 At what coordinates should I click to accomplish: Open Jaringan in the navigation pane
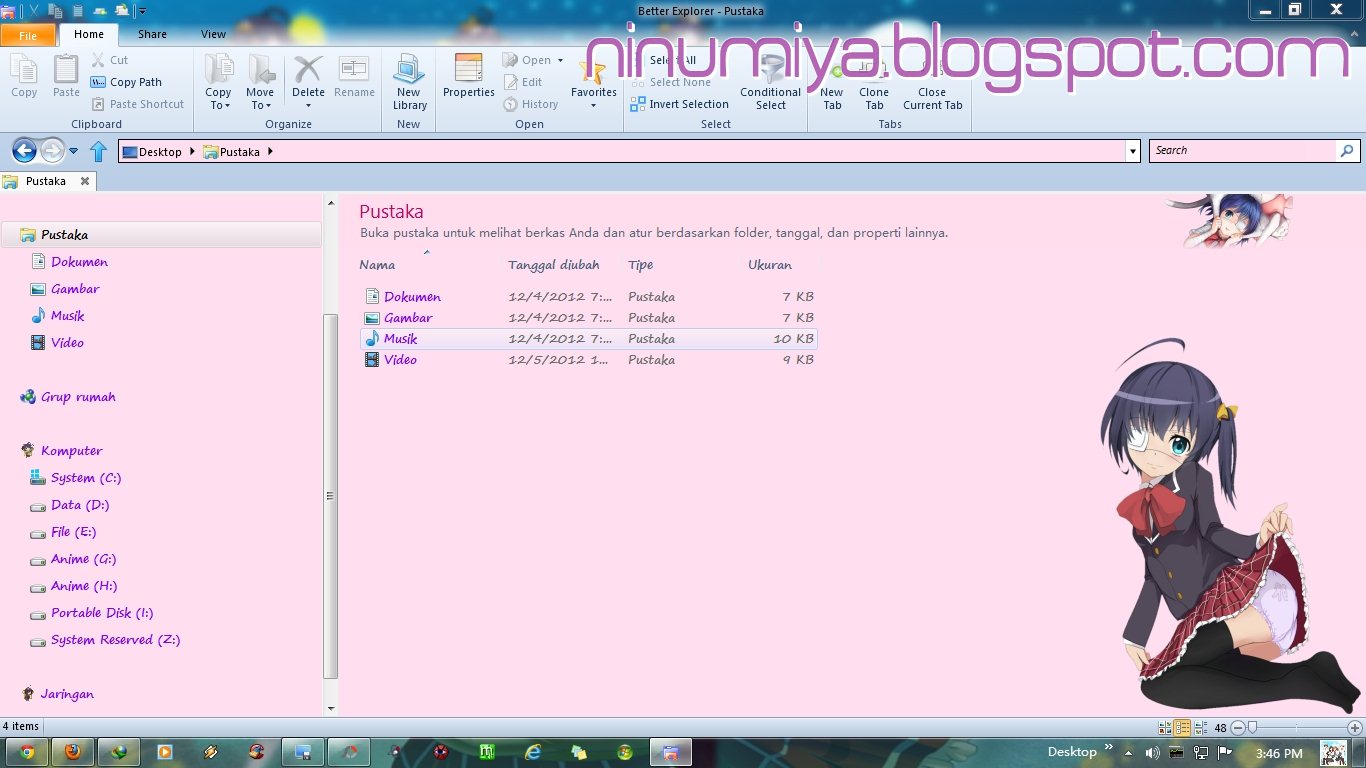click(58, 694)
